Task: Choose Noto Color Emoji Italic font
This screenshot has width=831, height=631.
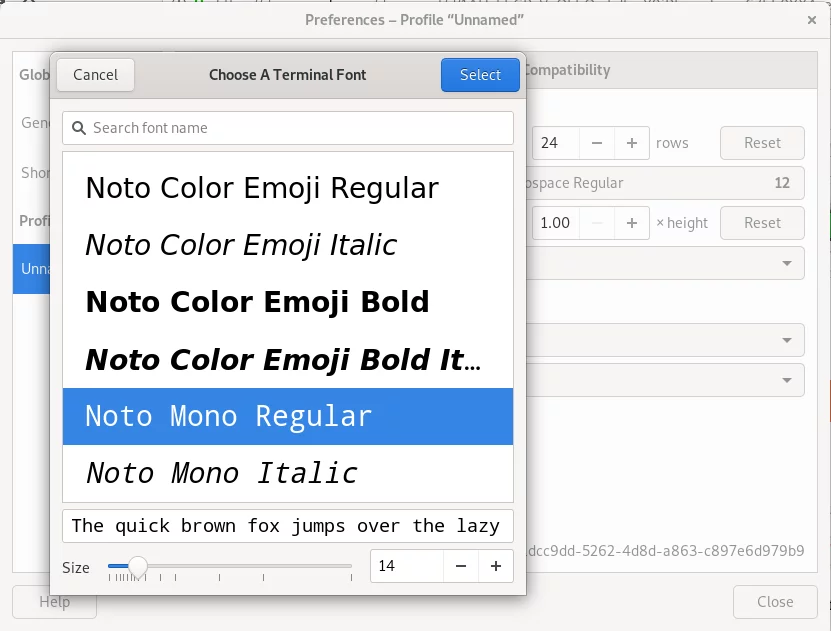Action: [288, 245]
